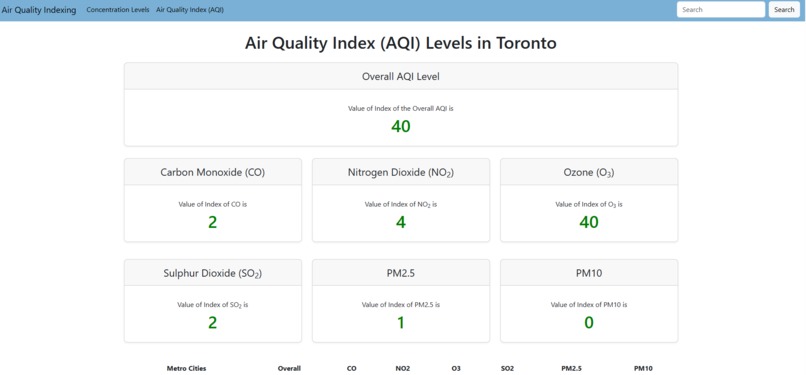
Task: Click the PM10 index value 0
Action: [x=589, y=323]
